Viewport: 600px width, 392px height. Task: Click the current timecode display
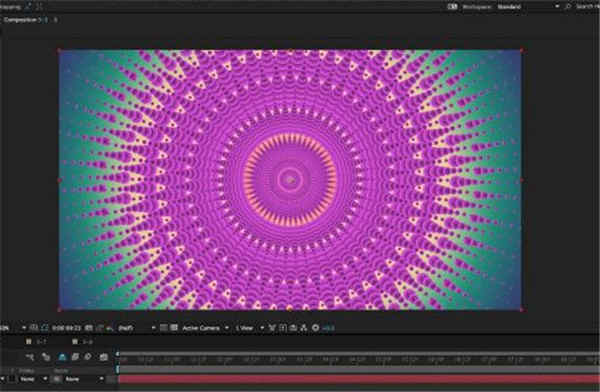click(66, 328)
